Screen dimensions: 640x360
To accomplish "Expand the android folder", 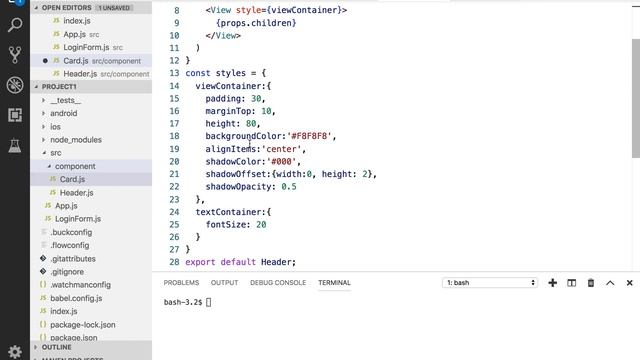I will [64, 113].
